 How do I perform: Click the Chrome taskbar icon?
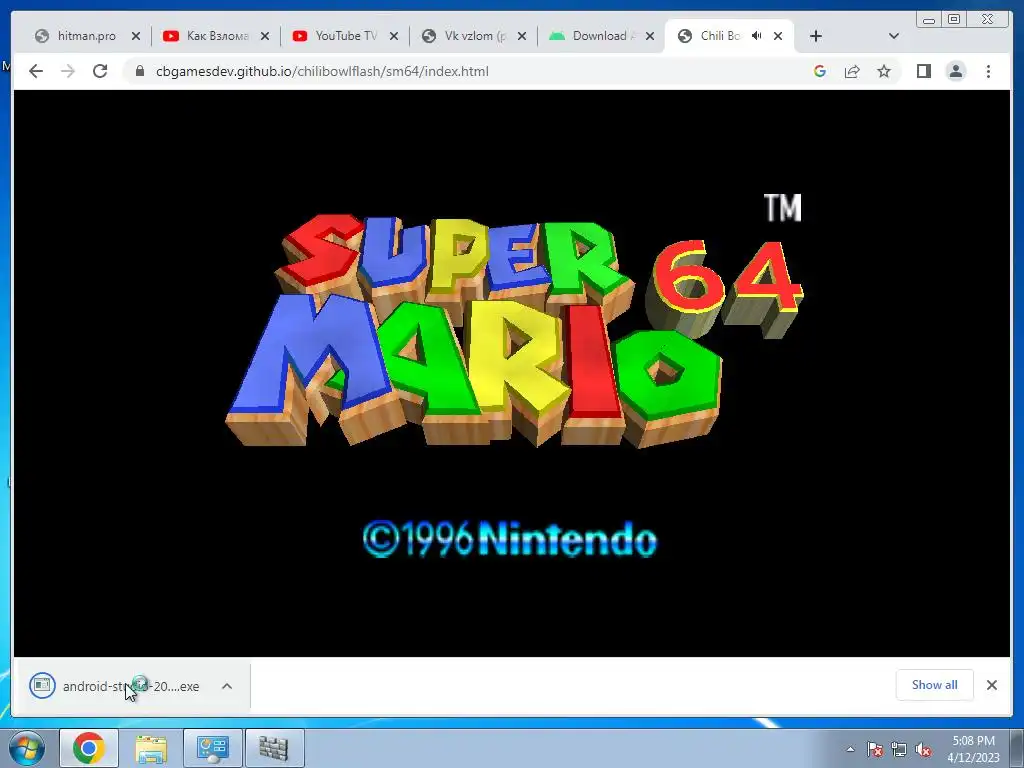point(89,748)
